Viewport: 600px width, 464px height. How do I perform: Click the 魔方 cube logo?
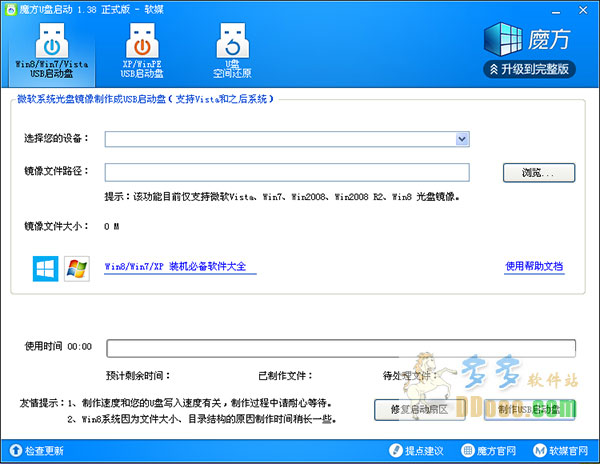pyautogui.click(x=503, y=39)
